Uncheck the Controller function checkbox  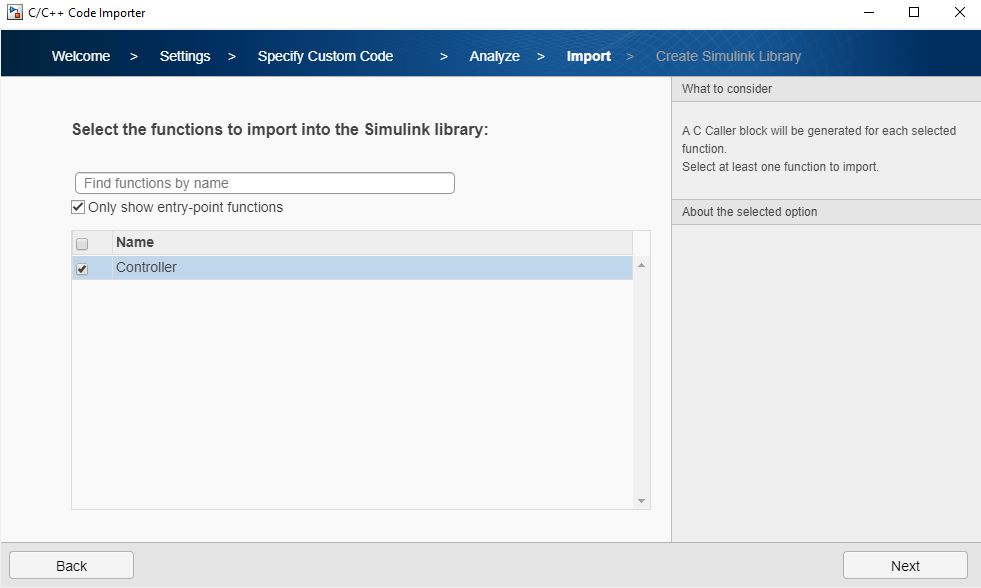(x=82, y=268)
